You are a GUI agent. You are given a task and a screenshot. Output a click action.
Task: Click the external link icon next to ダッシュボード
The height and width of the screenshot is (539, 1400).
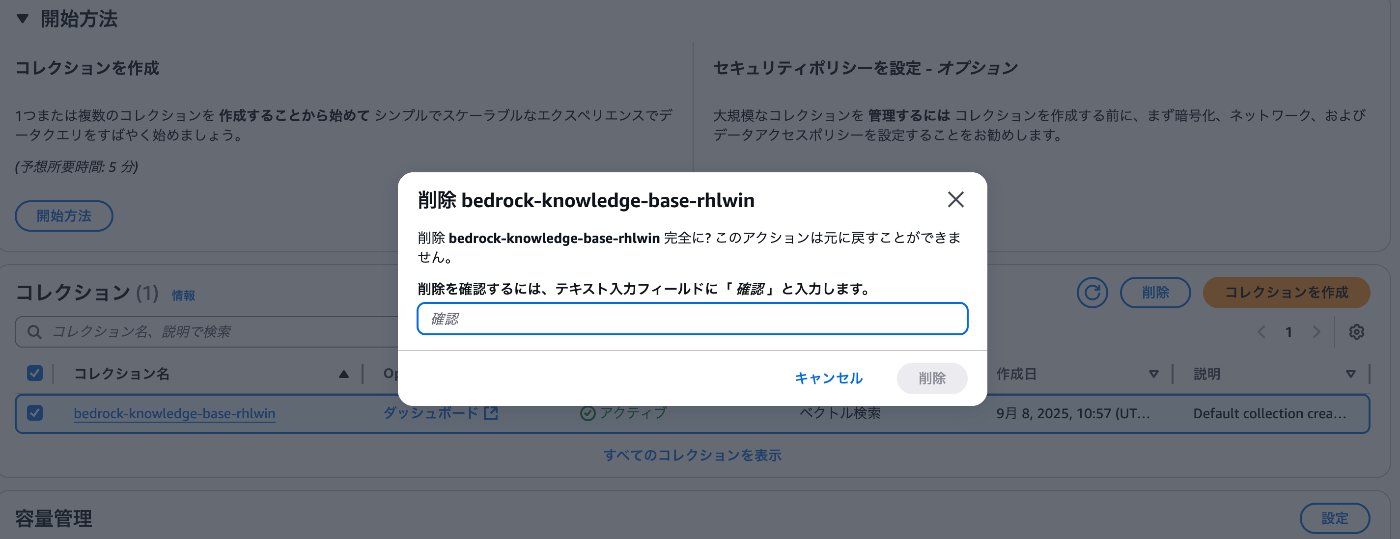pos(491,413)
